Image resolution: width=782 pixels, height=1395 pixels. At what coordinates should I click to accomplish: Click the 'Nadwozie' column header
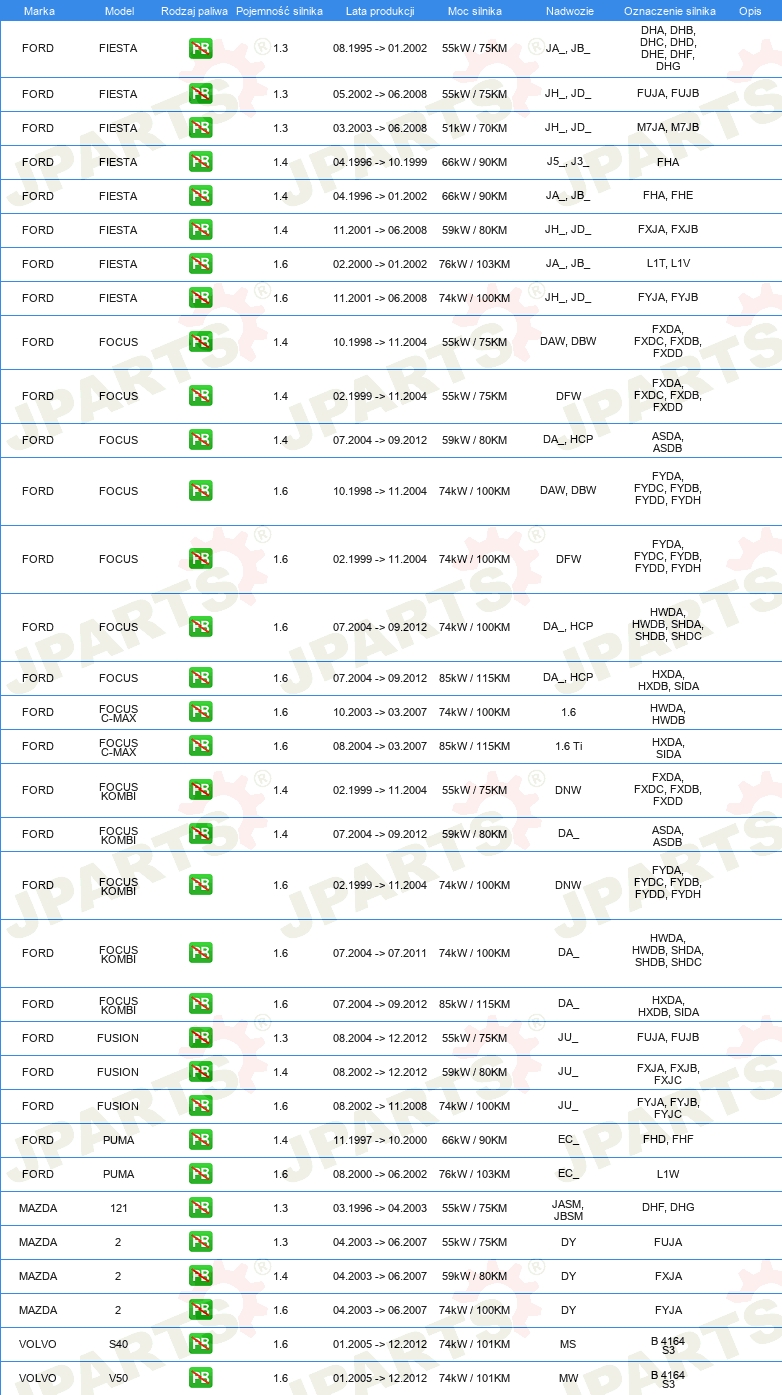point(568,10)
